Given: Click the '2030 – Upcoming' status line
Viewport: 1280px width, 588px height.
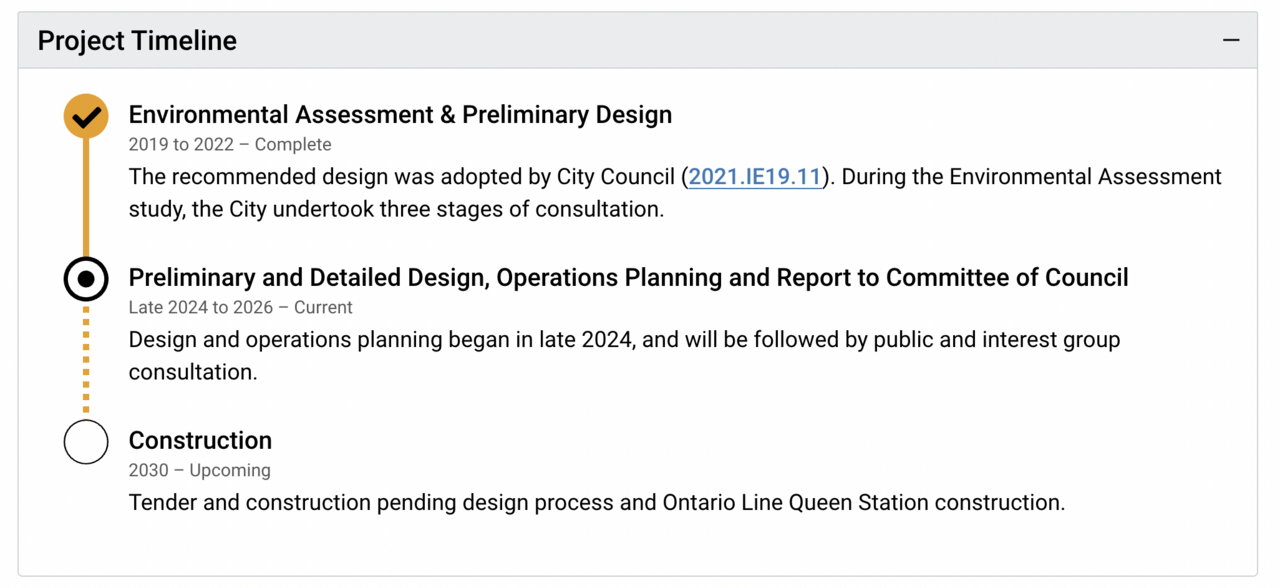Looking at the screenshot, I should pyautogui.click(x=199, y=471).
